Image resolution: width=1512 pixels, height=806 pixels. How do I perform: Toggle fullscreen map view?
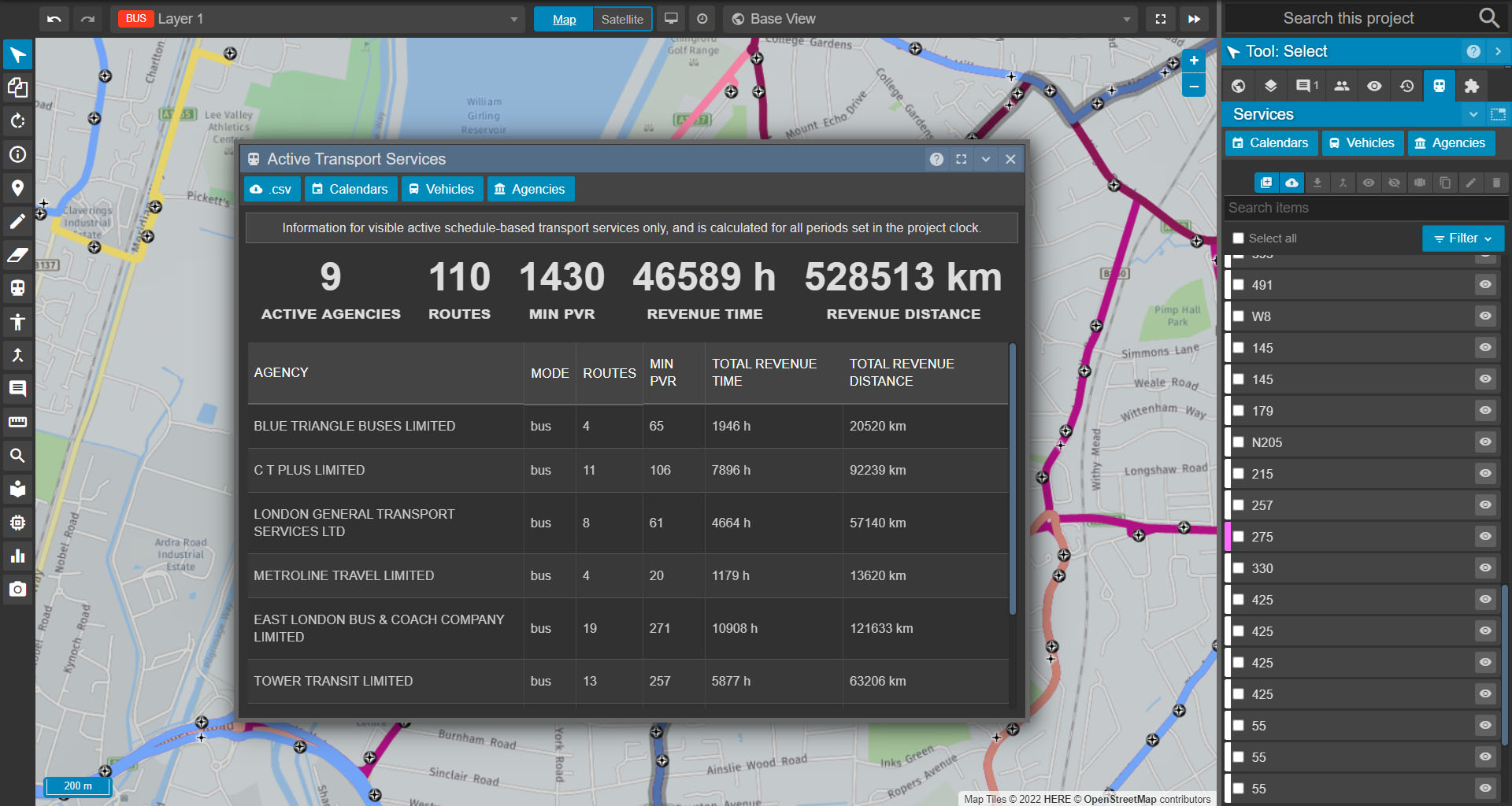coord(1161,19)
